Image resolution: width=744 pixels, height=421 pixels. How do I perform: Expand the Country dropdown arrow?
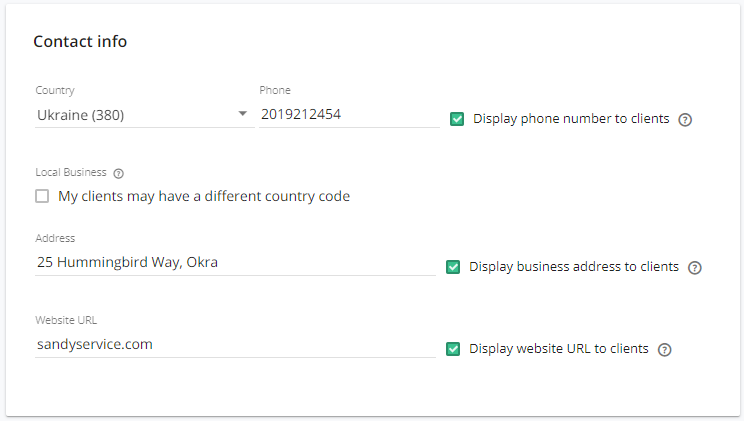click(242, 114)
